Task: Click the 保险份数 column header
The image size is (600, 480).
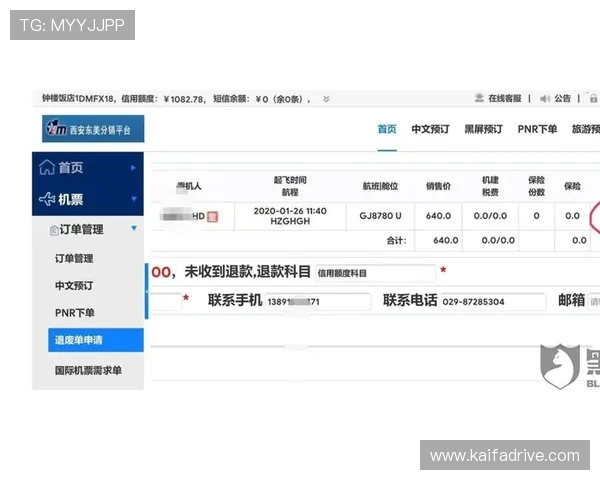Action: pos(536,186)
